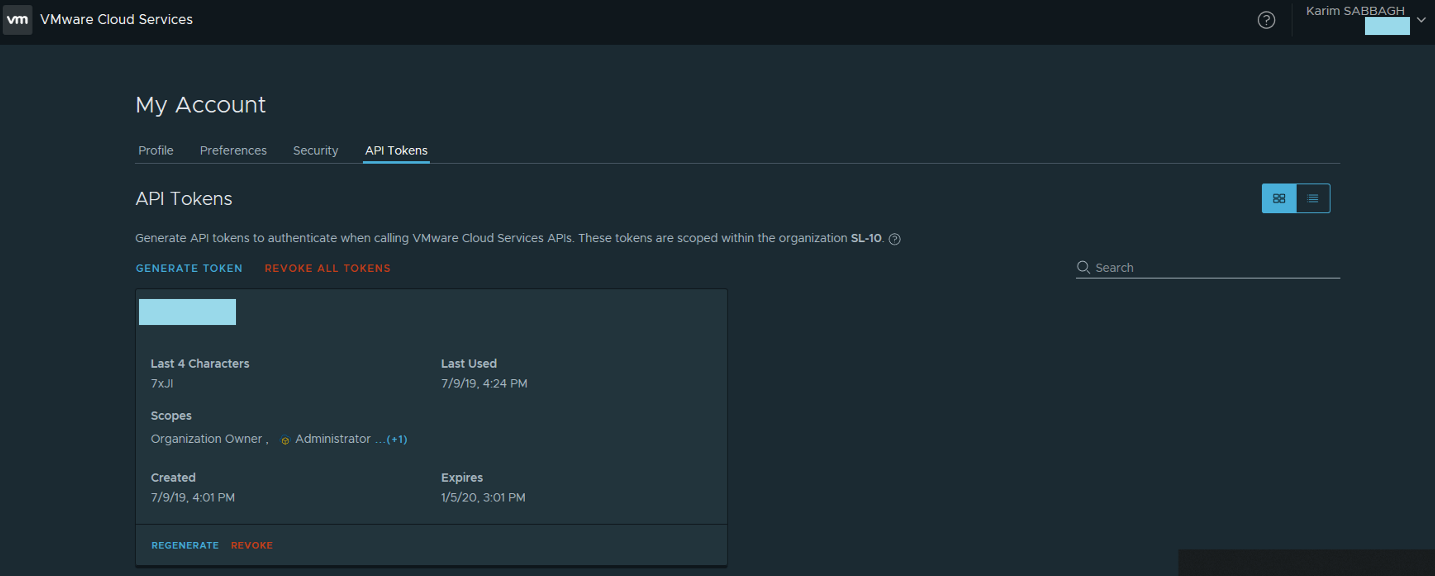Viewport: 1435px width, 576px height.
Task: Click the VMware Cloud Services title
Action: [116, 20]
